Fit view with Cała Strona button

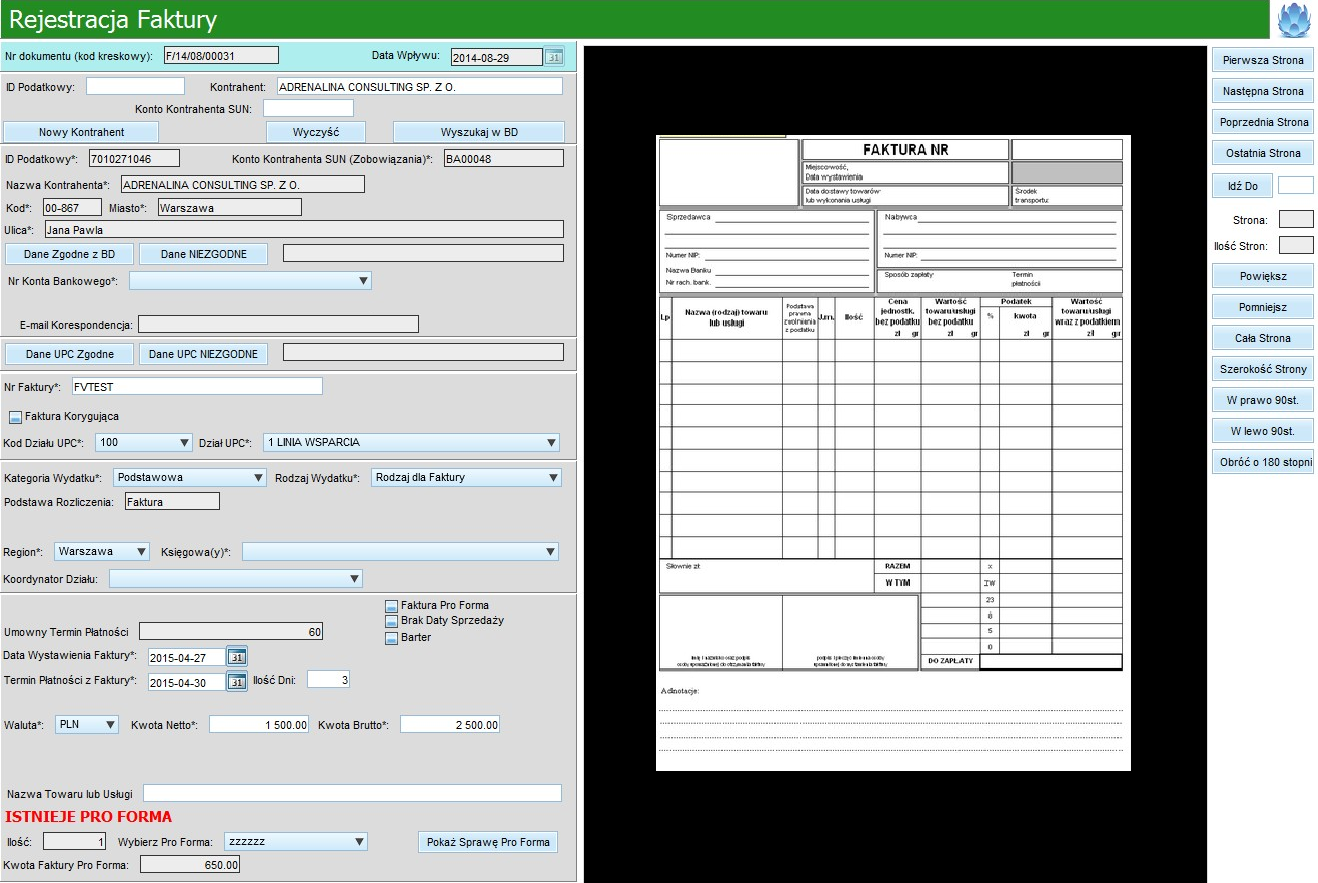(1263, 338)
